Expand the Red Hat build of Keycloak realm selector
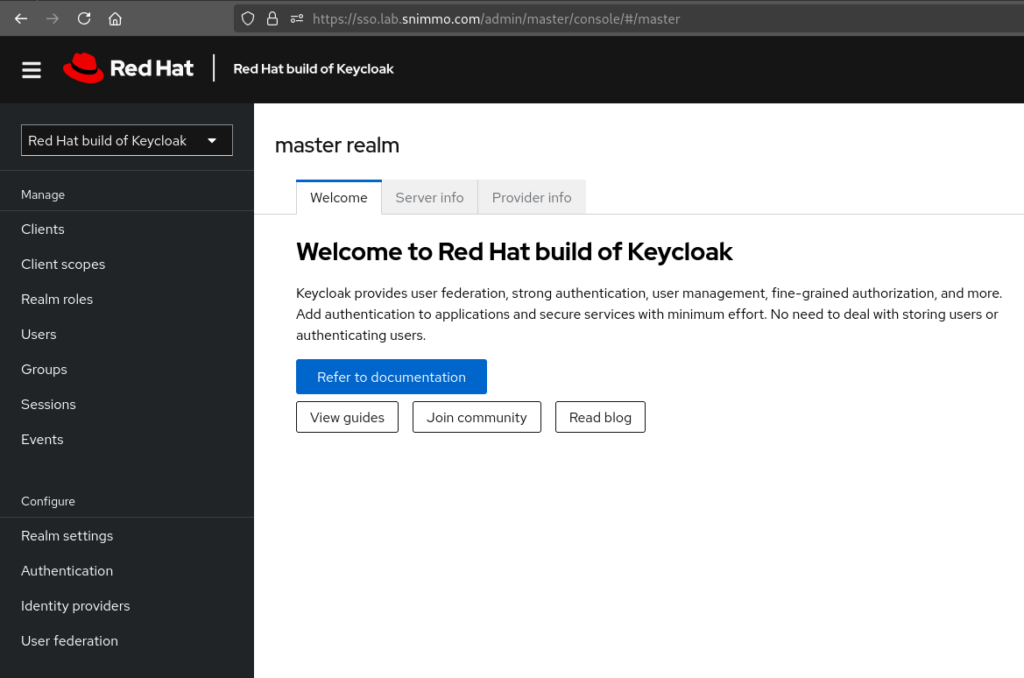The height and width of the screenshot is (678, 1024). [127, 140]
